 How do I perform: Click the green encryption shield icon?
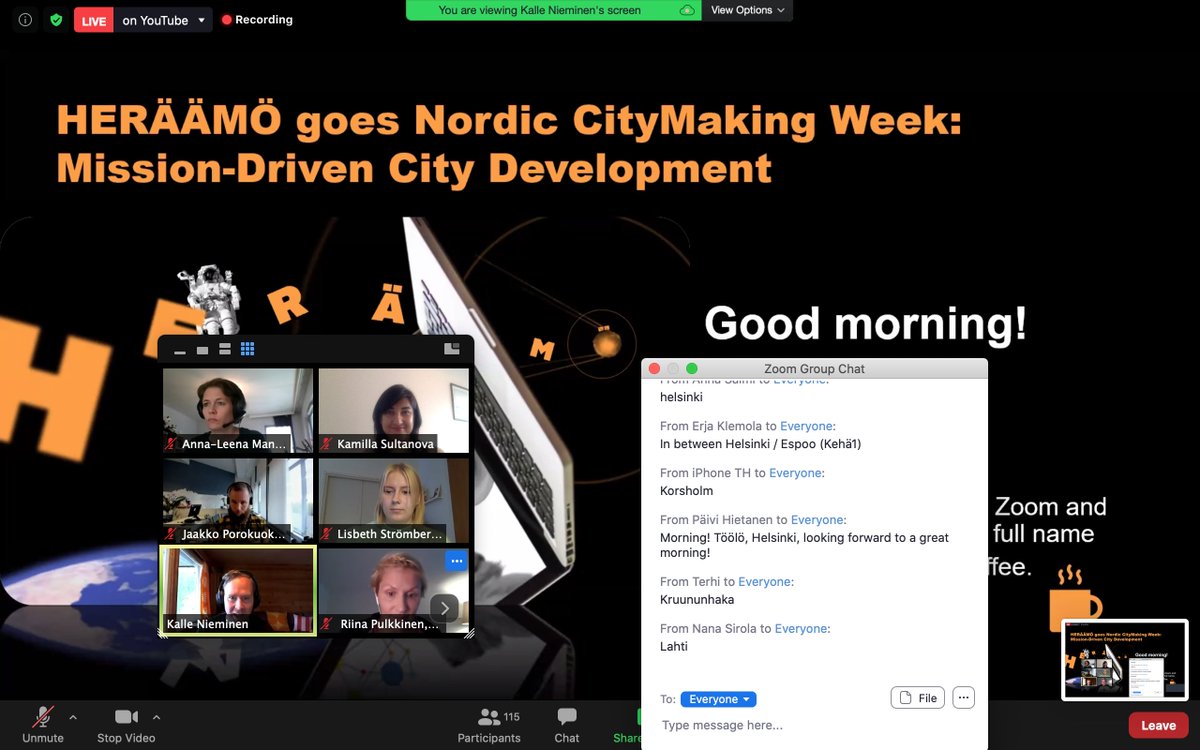(x=56, y=20)
